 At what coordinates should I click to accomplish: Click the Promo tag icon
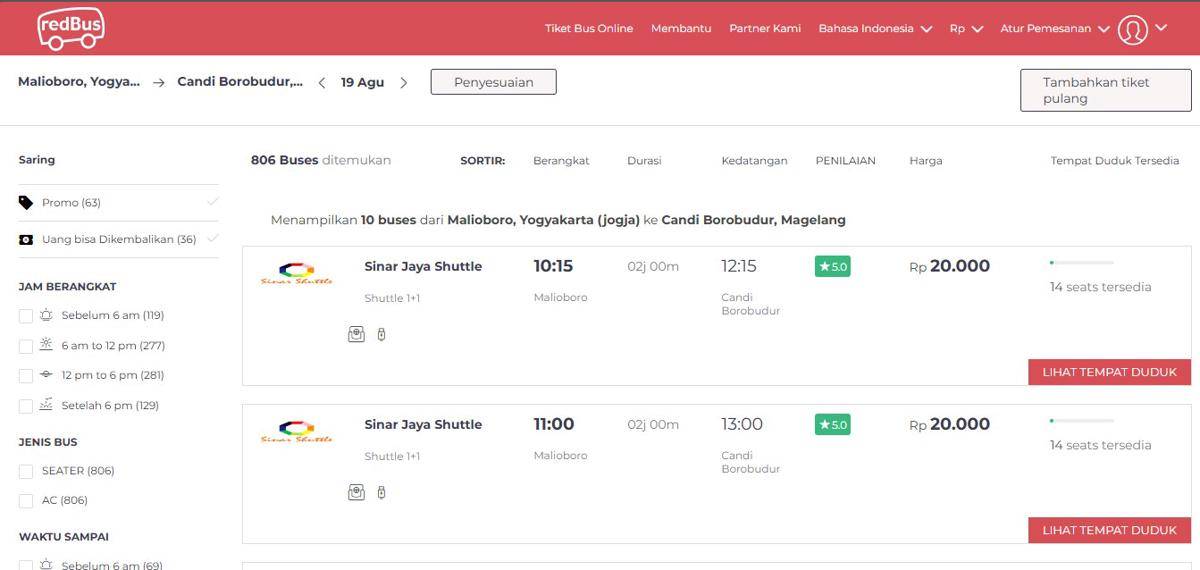point(26,203)
